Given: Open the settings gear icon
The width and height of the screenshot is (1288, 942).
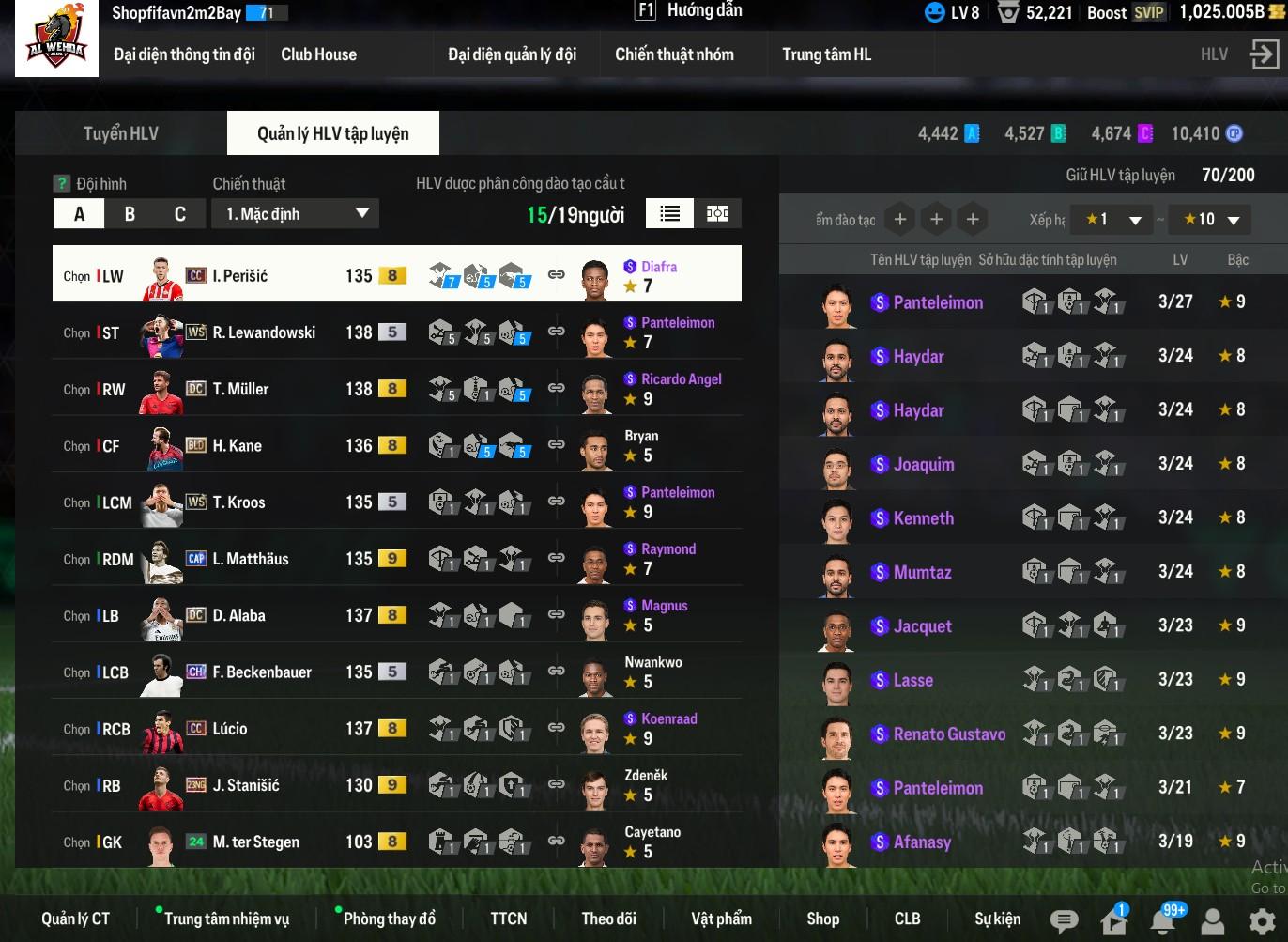Looking at the screenshot, I should [1263, 920].
